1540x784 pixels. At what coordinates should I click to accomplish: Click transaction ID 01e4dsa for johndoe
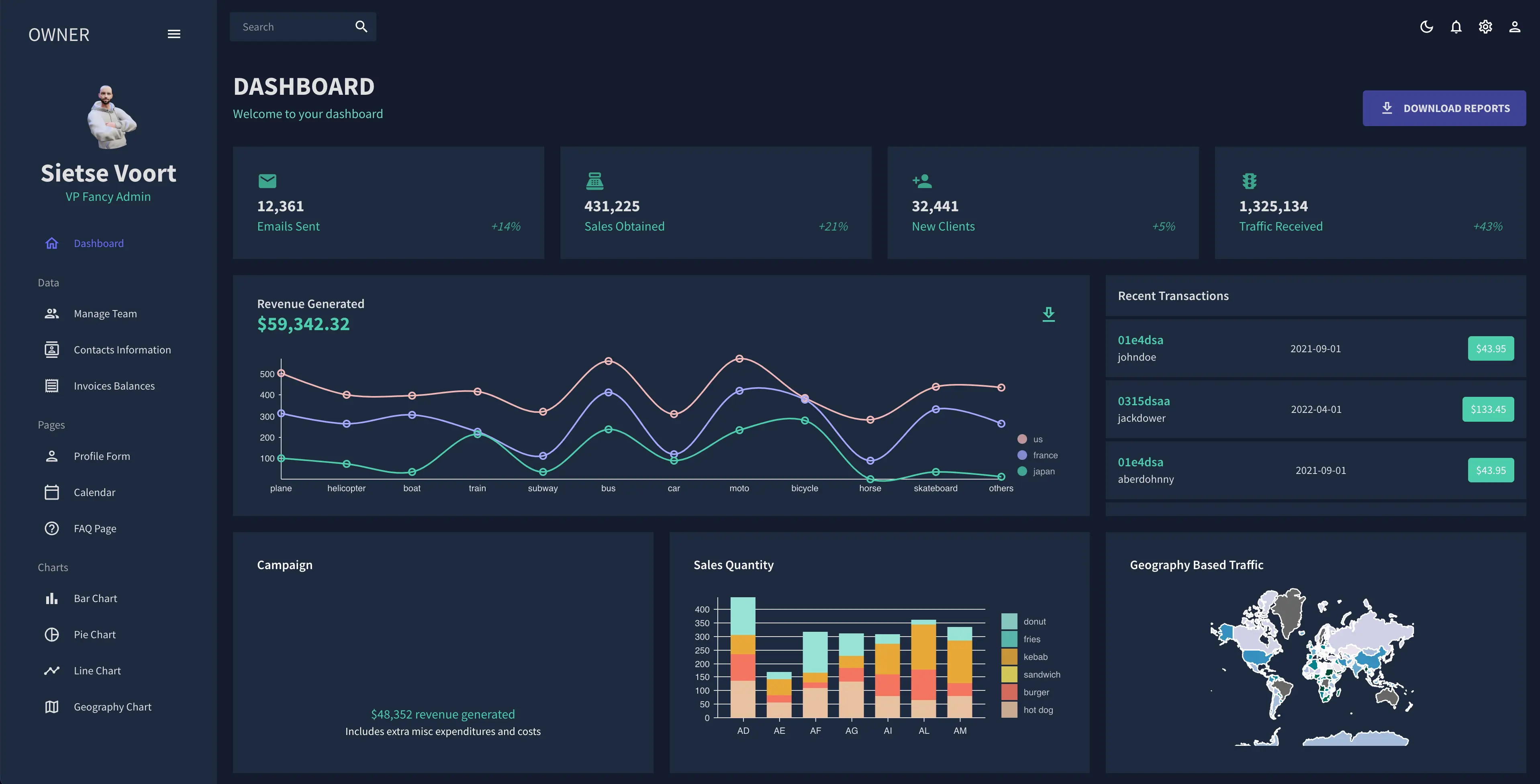point(1141,340)
